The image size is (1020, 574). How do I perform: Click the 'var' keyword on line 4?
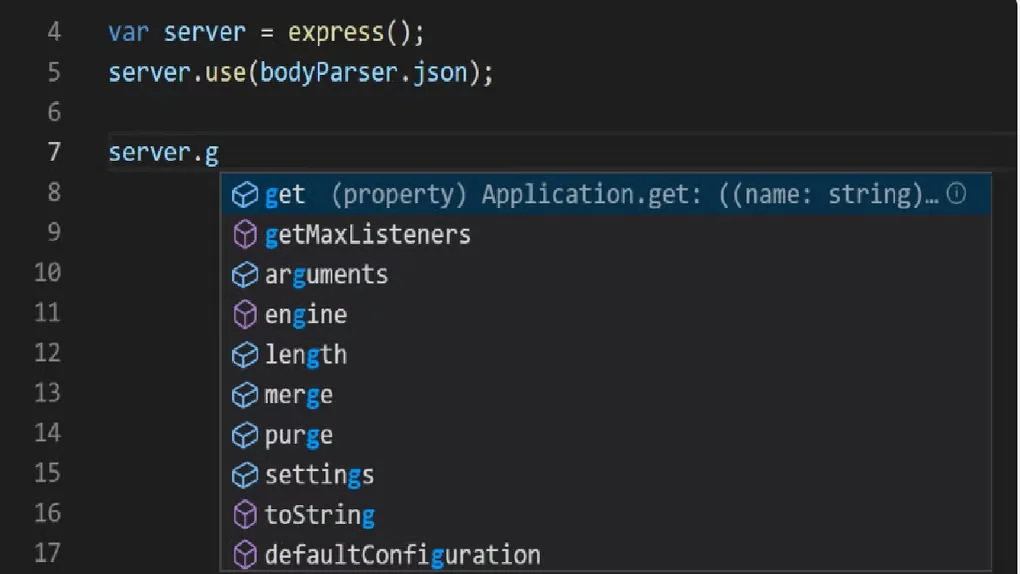pos(128,32)
